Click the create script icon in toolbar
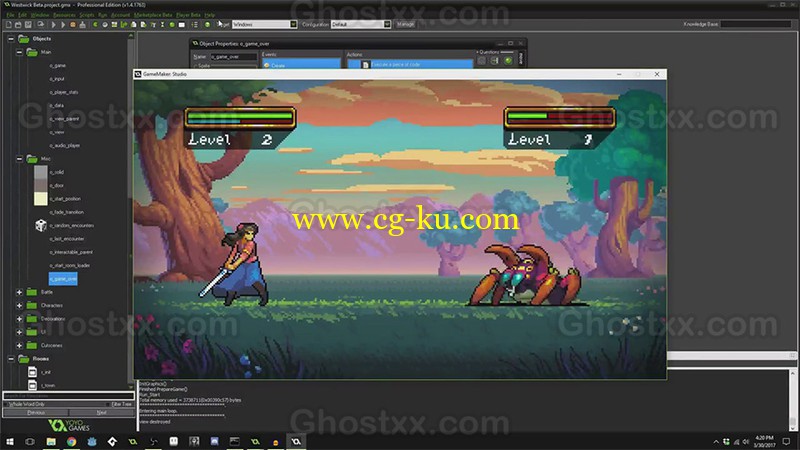 (134, 24)
